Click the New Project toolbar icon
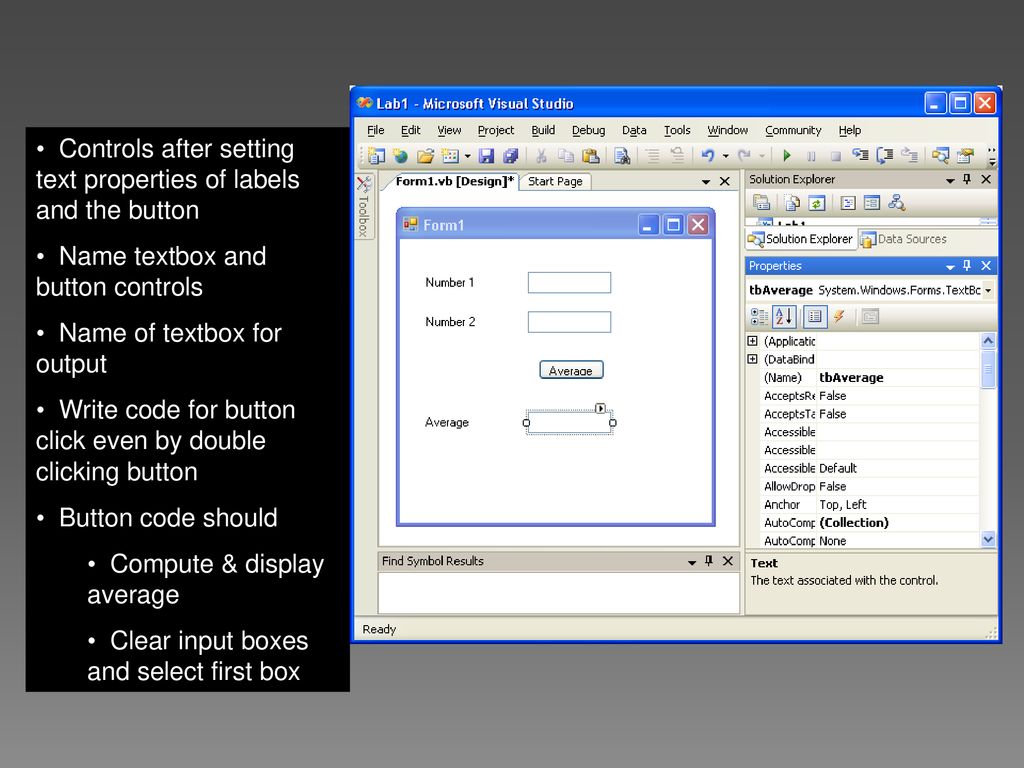Screen dimensions: 1024x768 [x=376, y=156]
